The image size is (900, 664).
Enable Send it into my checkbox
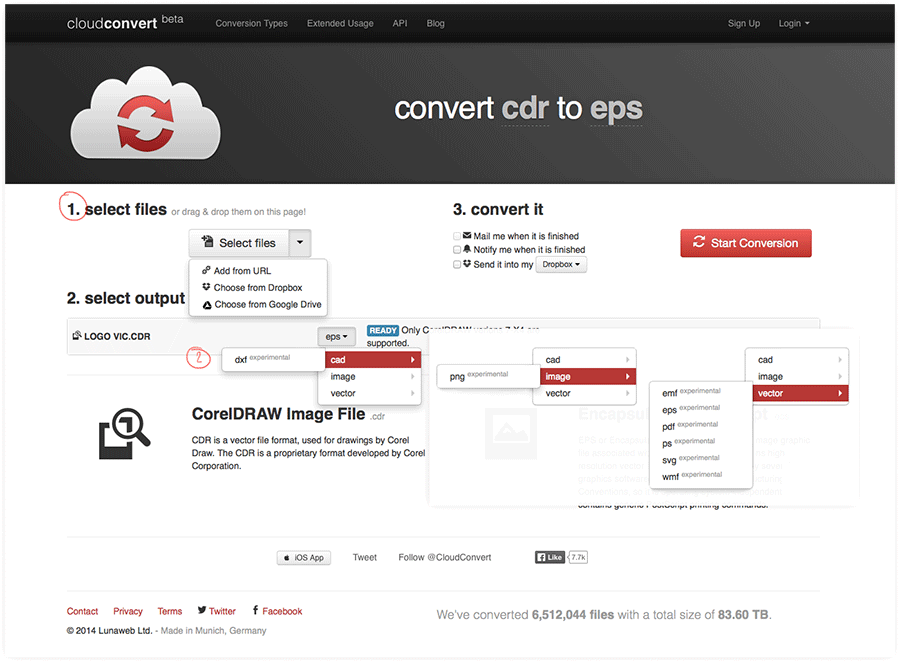pos(457,265)
